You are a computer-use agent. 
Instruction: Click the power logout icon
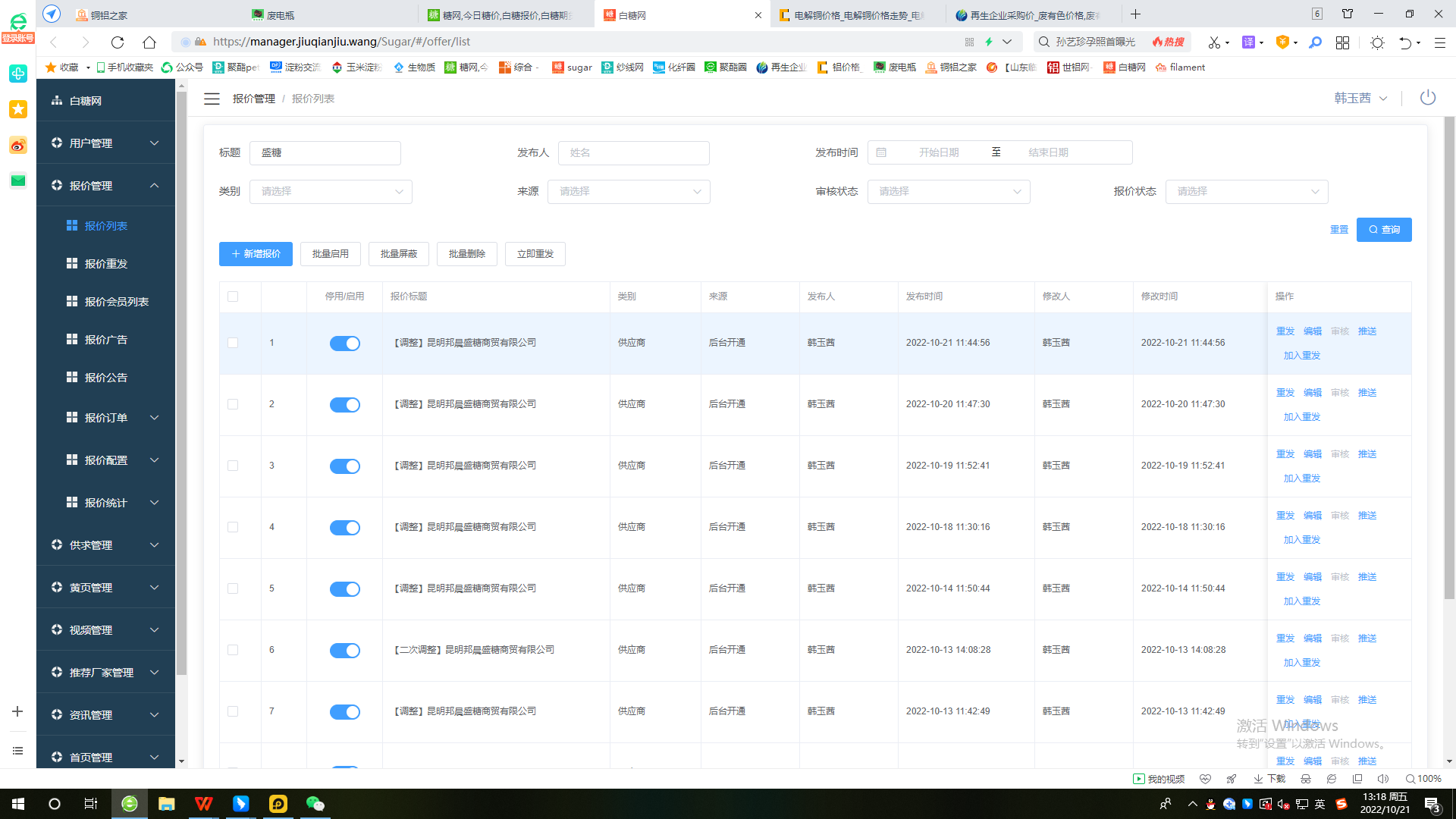pyautogui.click(x=1428, y=98)
